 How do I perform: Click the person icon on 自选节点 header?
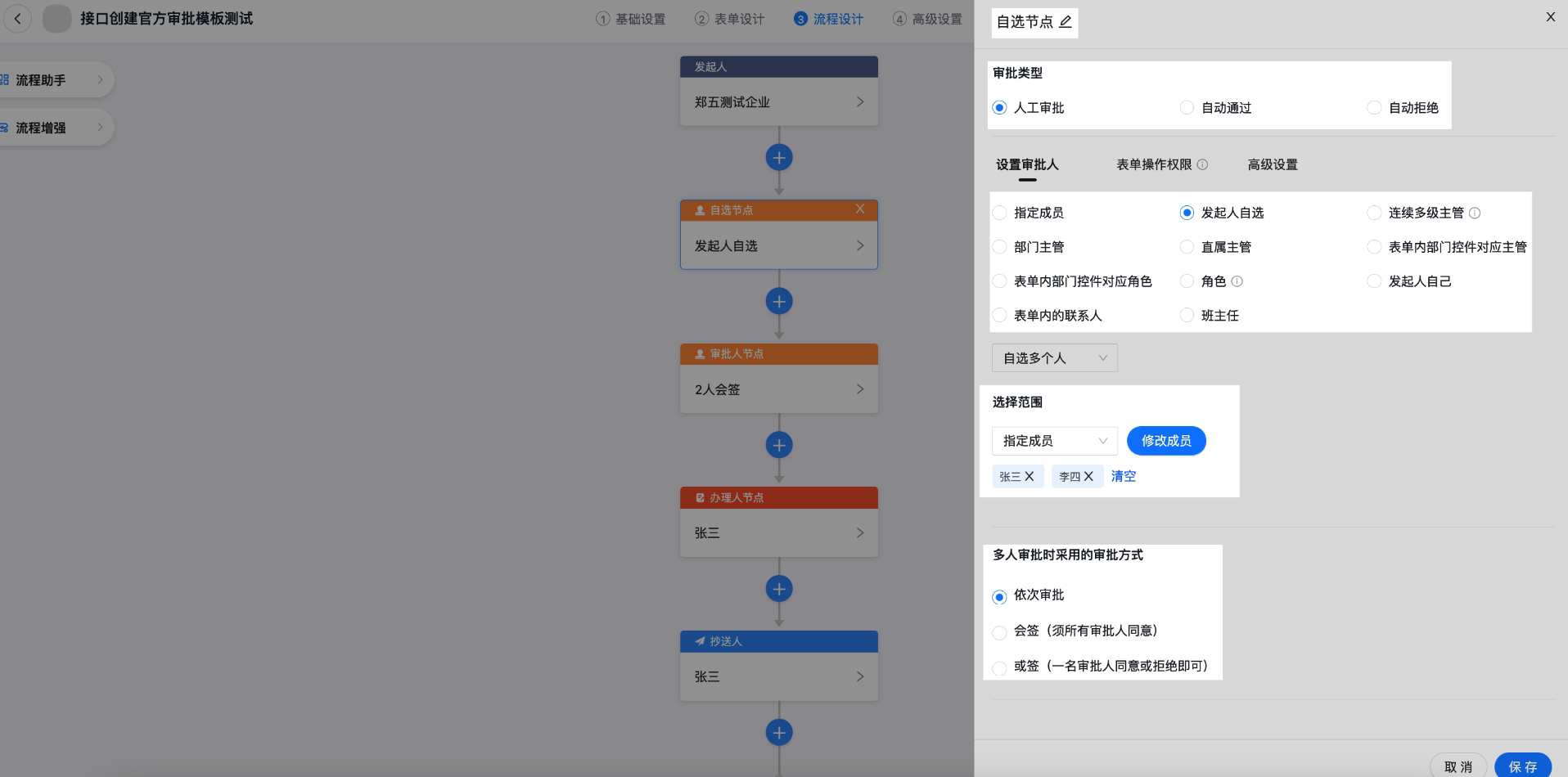click(x=700, y=210)
